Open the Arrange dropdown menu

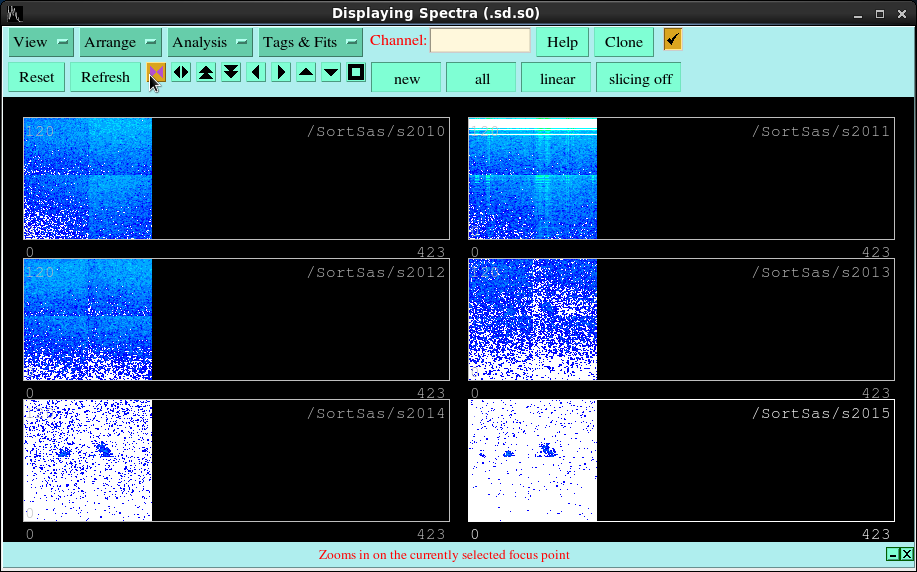120,42
